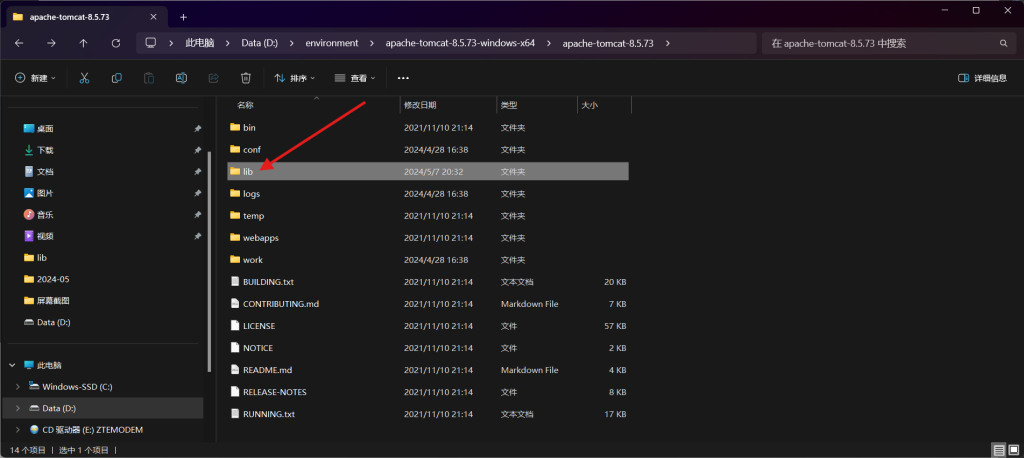This screenshot has height=458, width=1024.
Task: Open the 排序 (Sort) dropdown
Action: click(x=295, y=78)
